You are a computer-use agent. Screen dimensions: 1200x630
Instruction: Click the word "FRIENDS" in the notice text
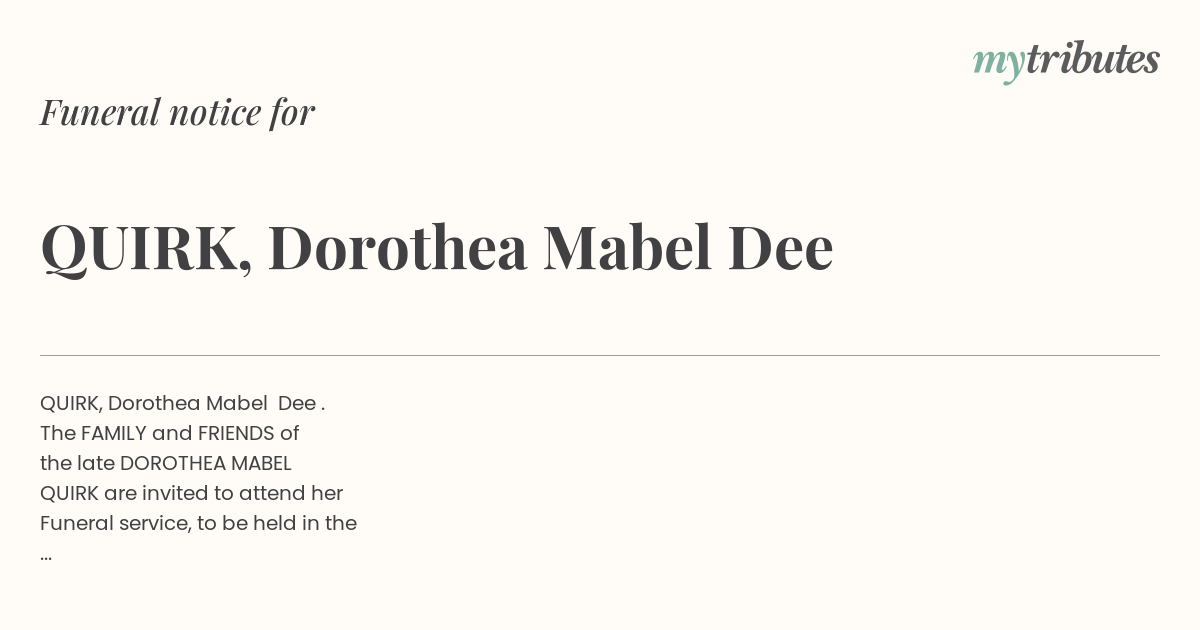tap(236, 433)
